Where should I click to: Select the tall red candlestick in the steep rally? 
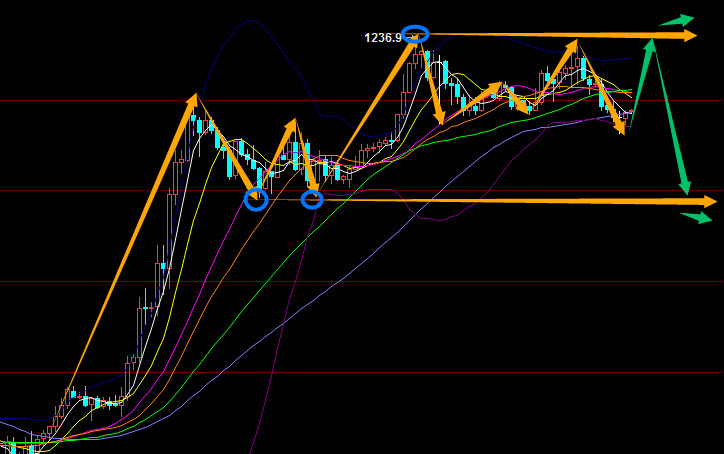[170, 217]
